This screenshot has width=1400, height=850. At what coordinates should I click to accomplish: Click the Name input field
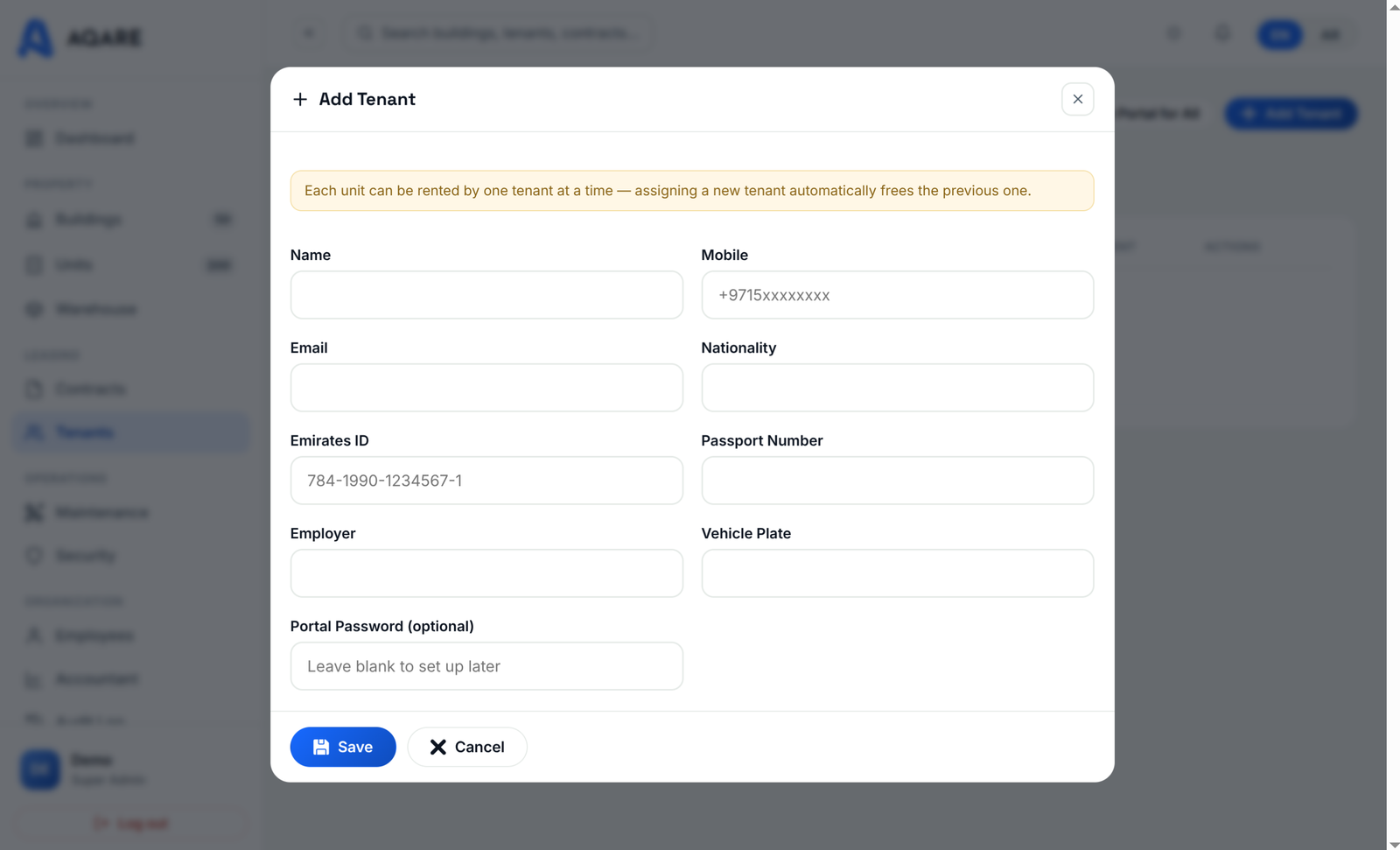pyautogui.click(x=486, y=295)
